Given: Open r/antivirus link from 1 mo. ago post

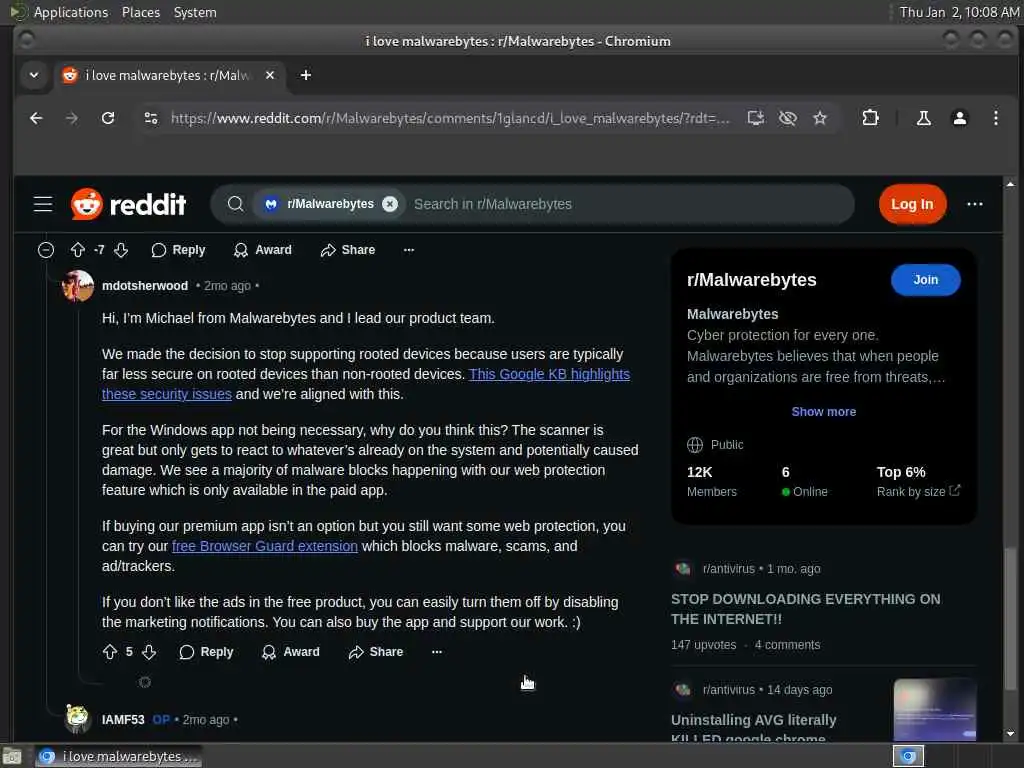Looking at the screenshot, I should point(728,569).
